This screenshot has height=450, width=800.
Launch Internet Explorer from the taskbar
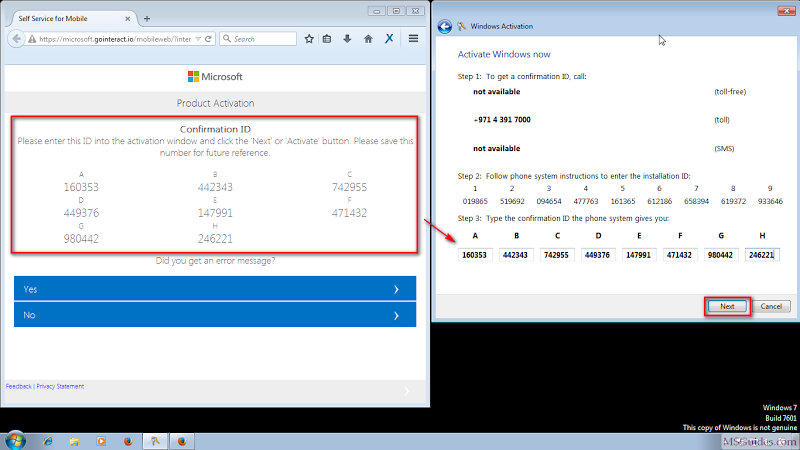point(47,441)
